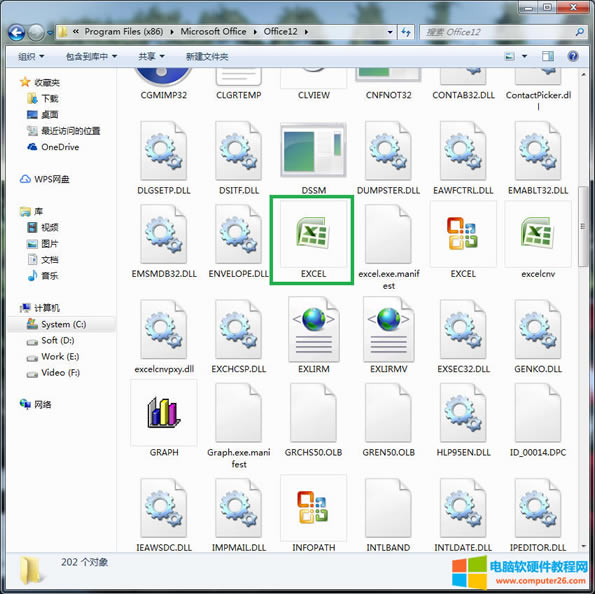Select the DSITF.DLL file
595x594 pixels.
tap(239, 158)
